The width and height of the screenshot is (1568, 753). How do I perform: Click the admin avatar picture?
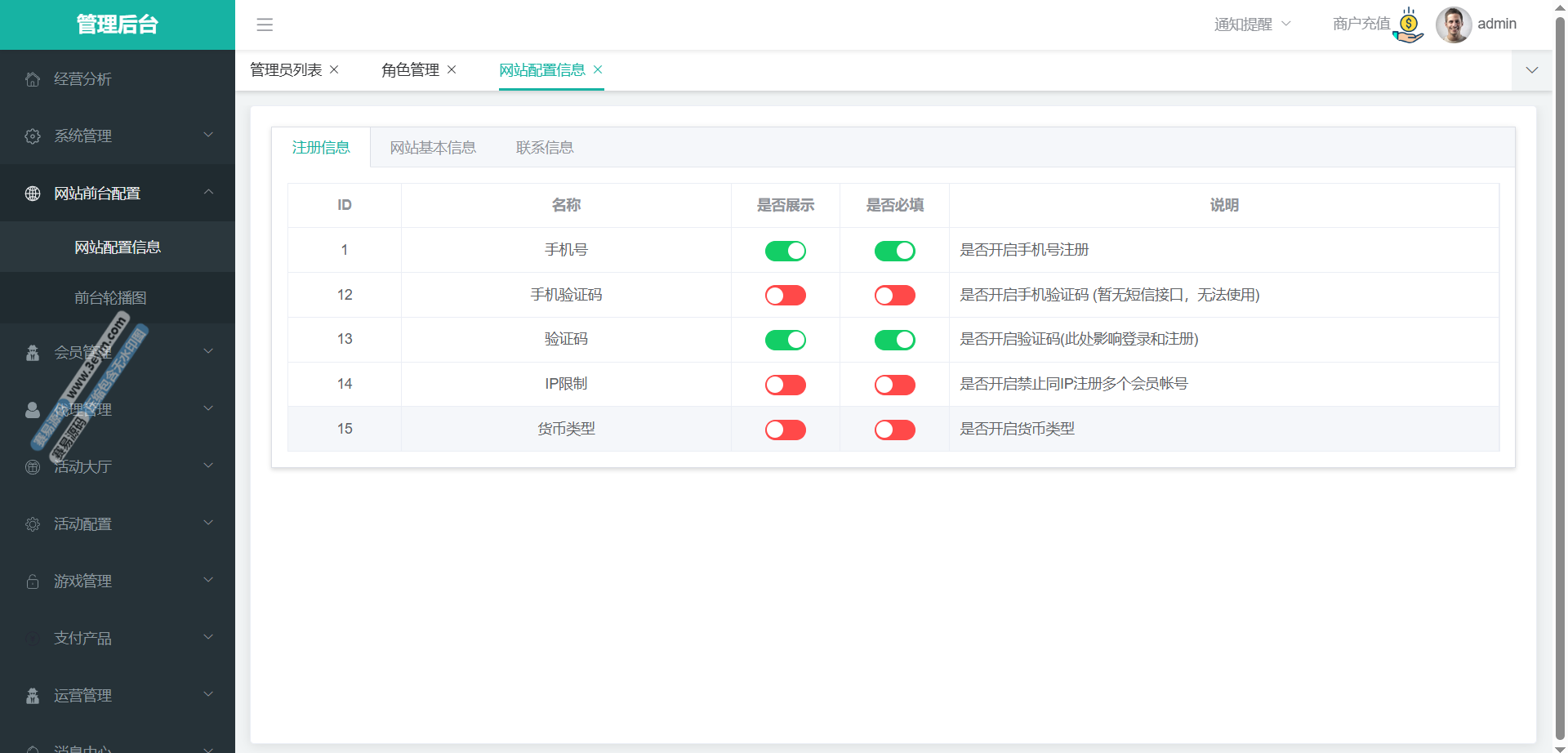1454,25
